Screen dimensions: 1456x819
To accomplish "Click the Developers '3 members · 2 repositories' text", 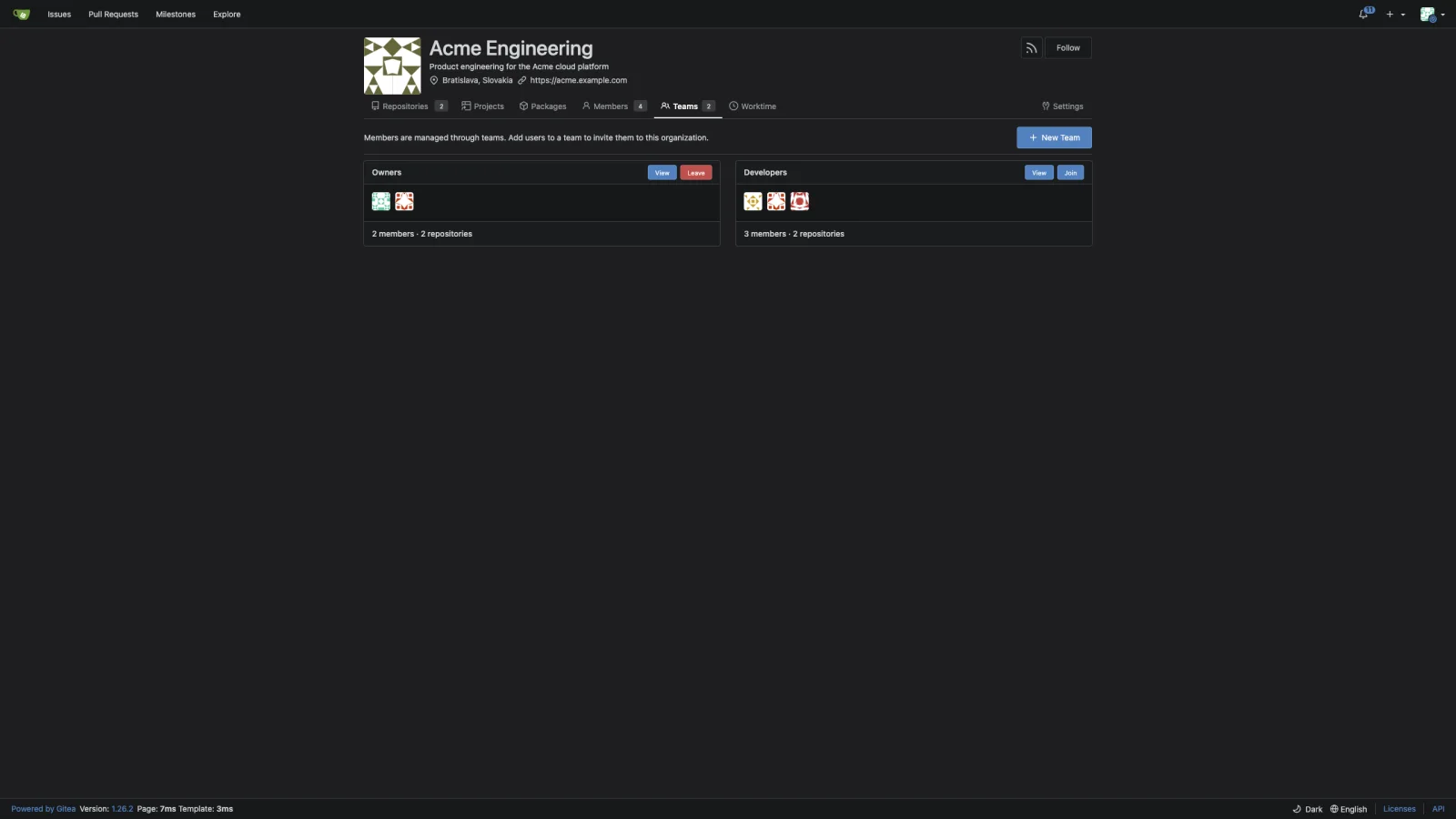I will (794, 234).
